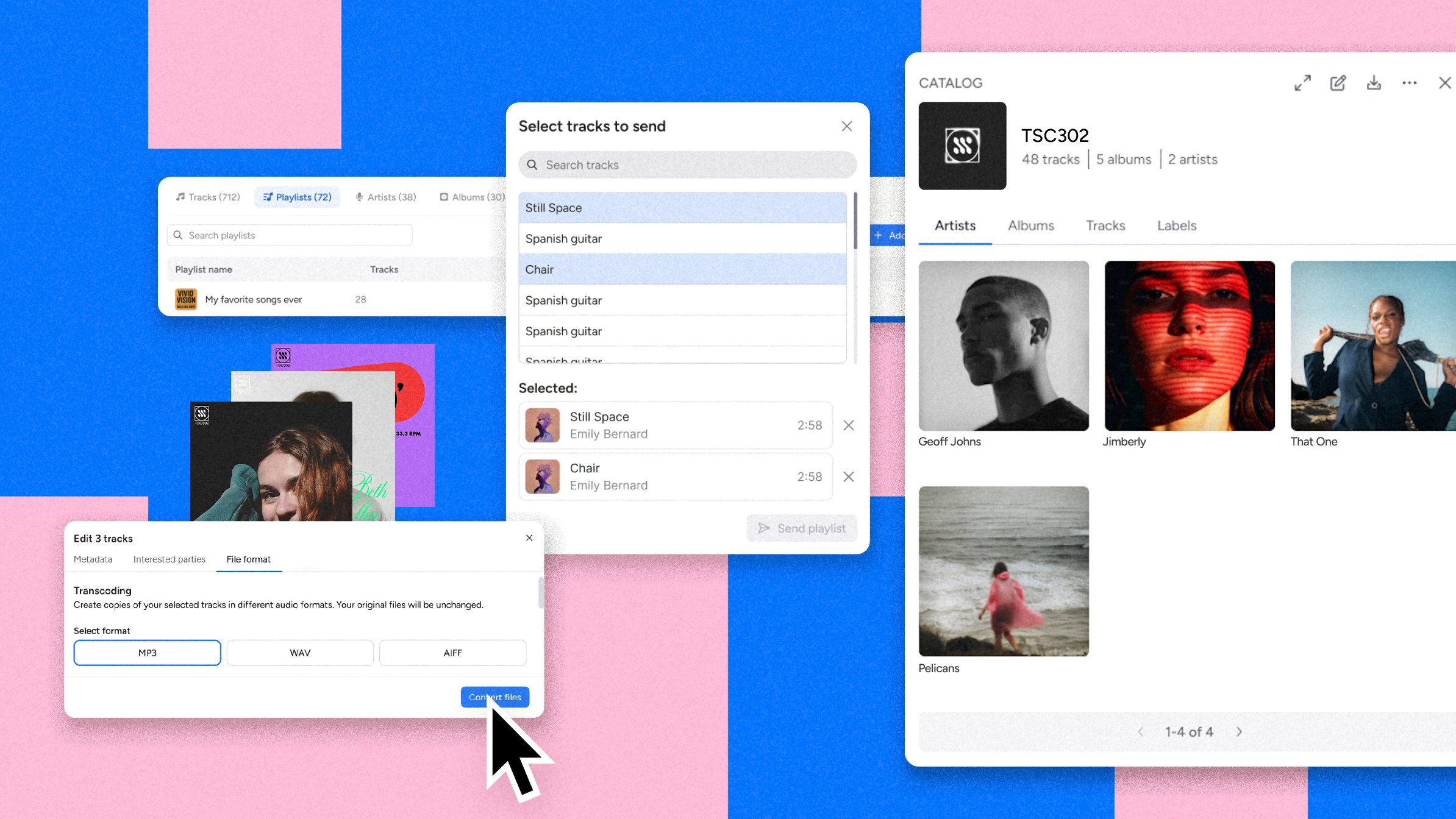Go to previous page of artists

(1140, 732)
